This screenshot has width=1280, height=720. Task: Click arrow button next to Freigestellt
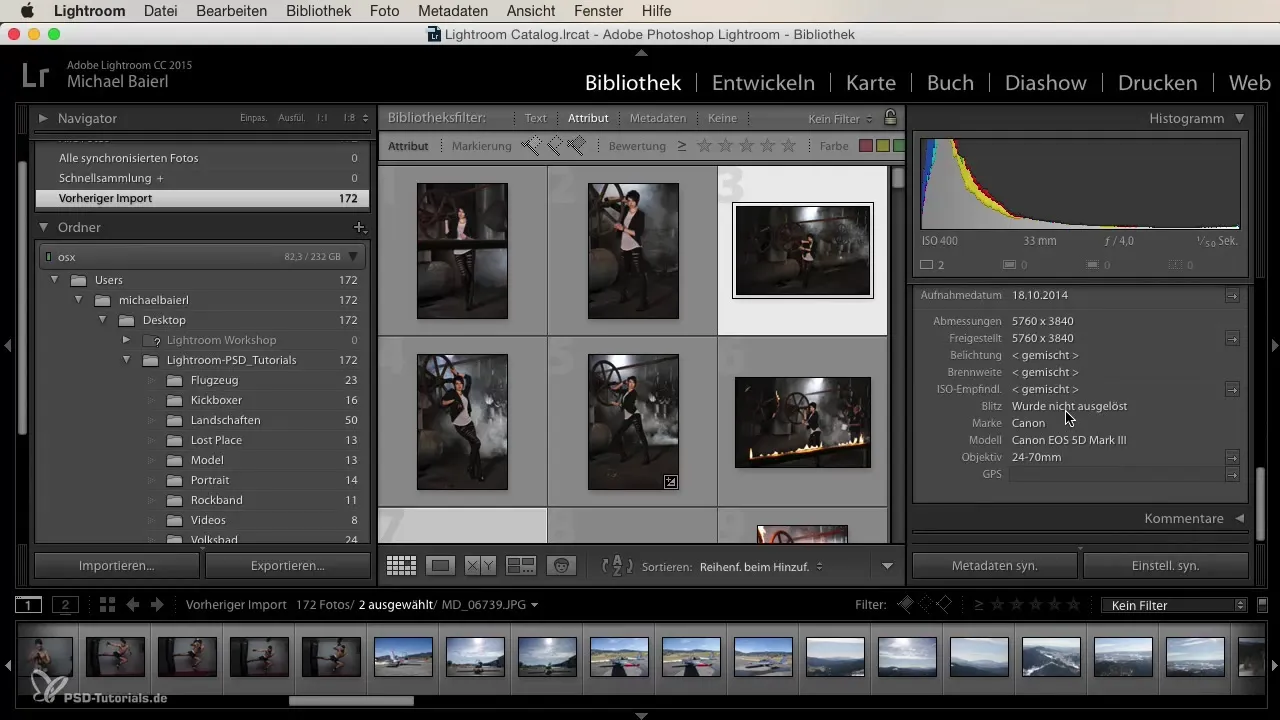(x=1232, y=339)
